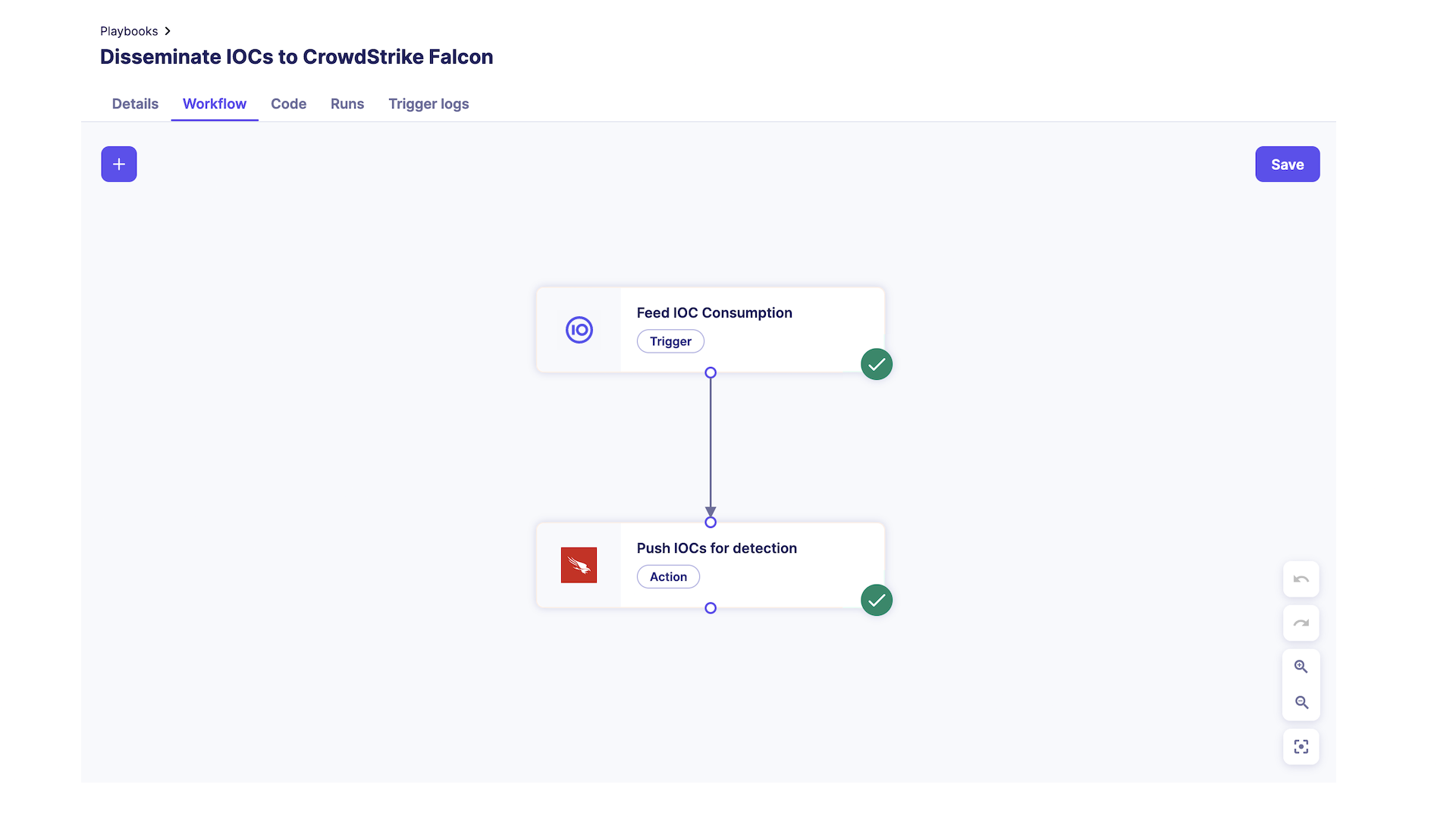Save the playbook workflow
The image size is (1456, 819).
[1287, 165]
